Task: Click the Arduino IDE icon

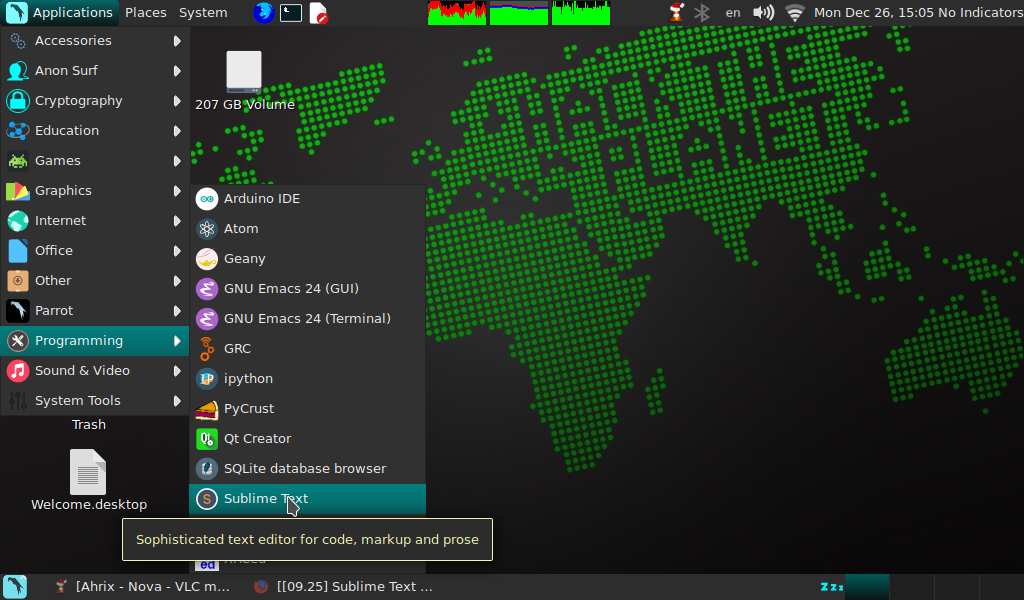Action: (207, 198)
